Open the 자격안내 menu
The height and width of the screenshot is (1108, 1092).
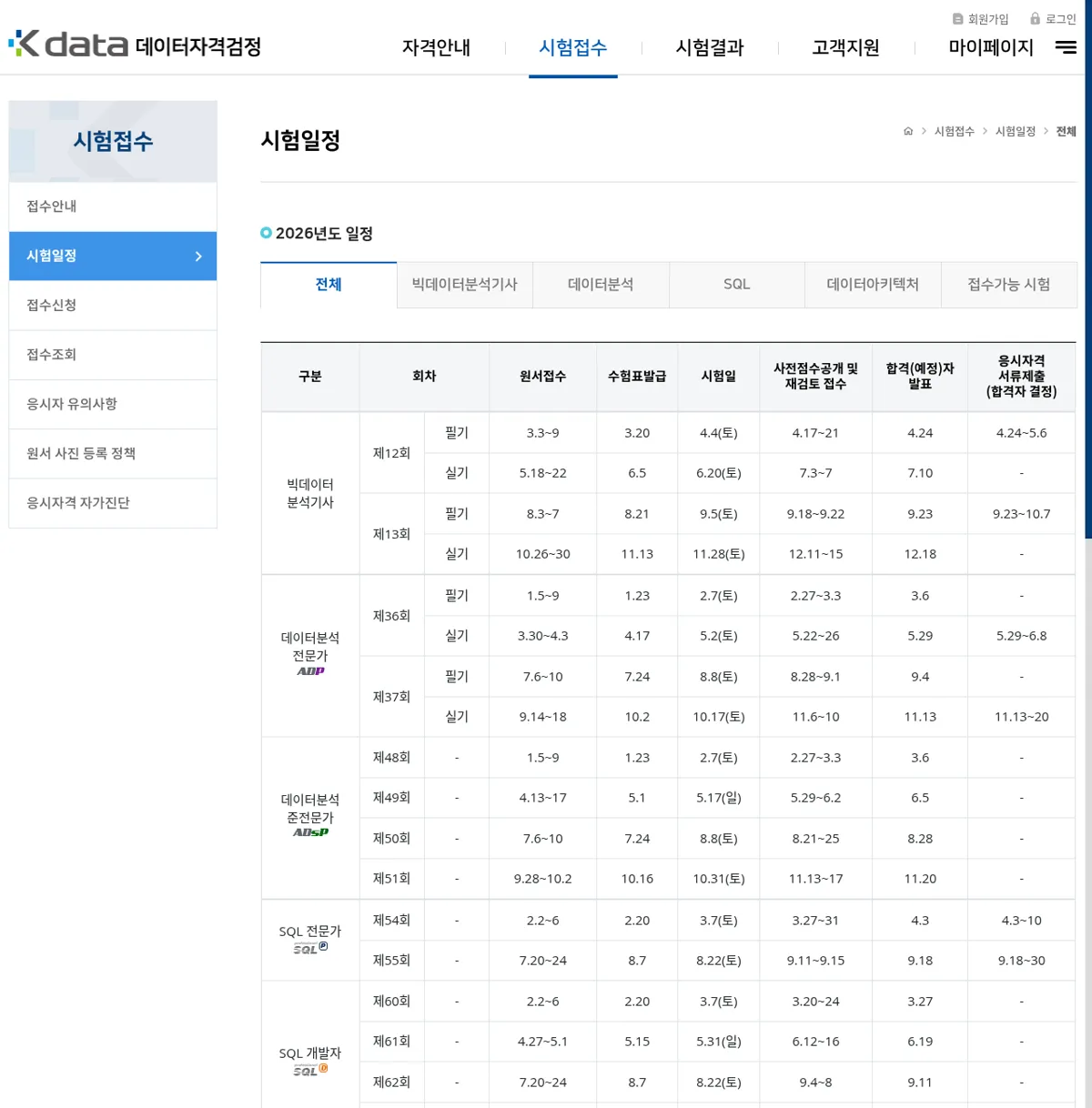pos(436,47)
